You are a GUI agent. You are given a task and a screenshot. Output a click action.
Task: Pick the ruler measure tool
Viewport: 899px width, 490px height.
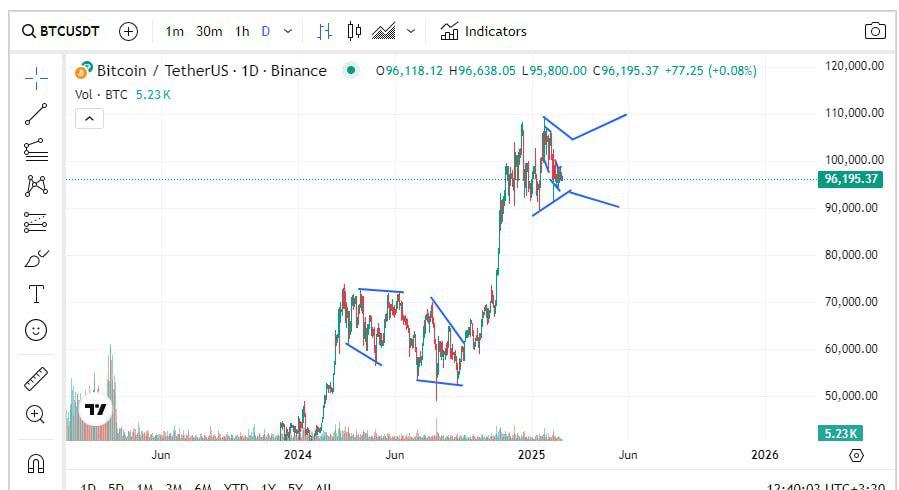[x=36, y=379]
